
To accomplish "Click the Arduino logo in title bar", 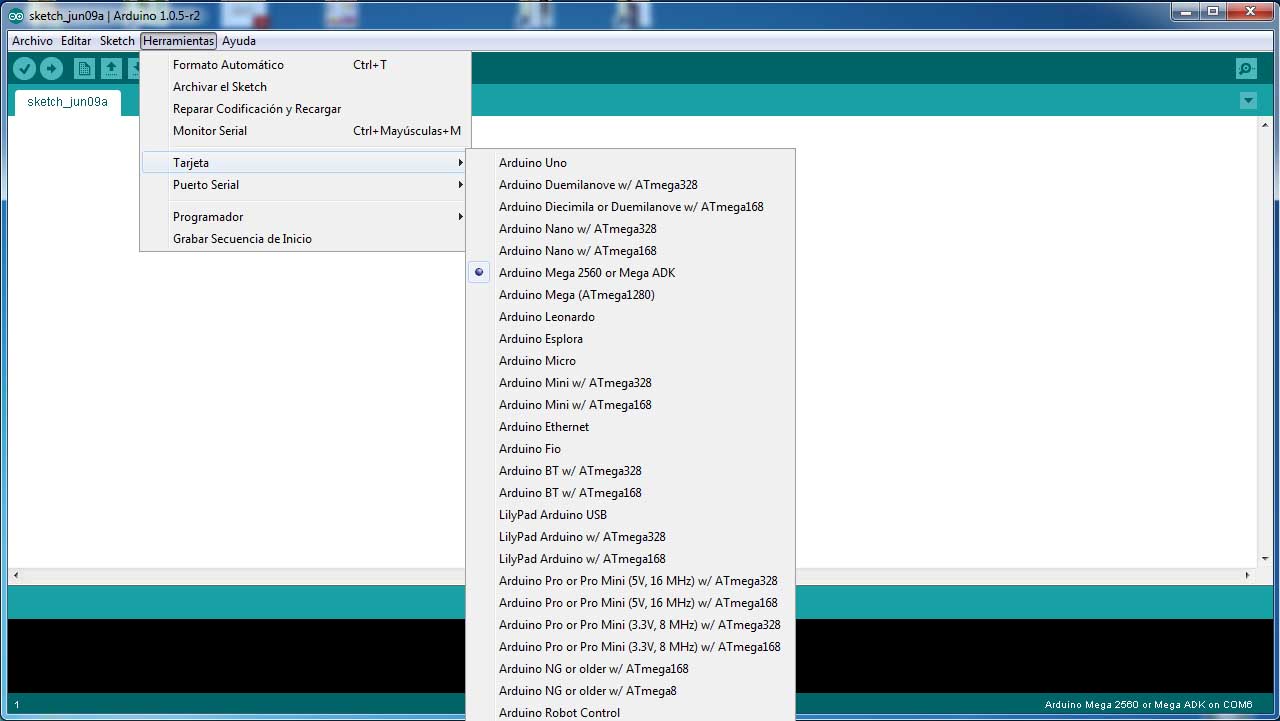I will point(16,15).
